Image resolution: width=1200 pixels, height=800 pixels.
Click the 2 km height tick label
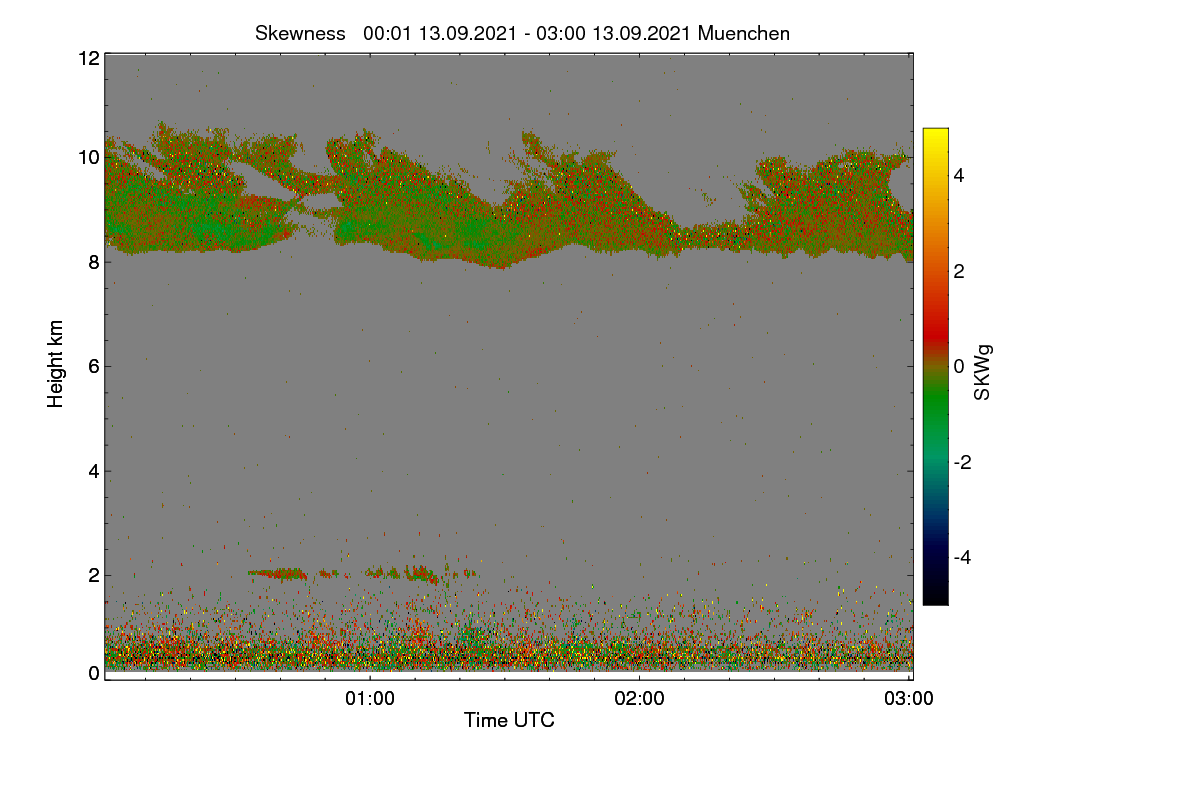94,575
